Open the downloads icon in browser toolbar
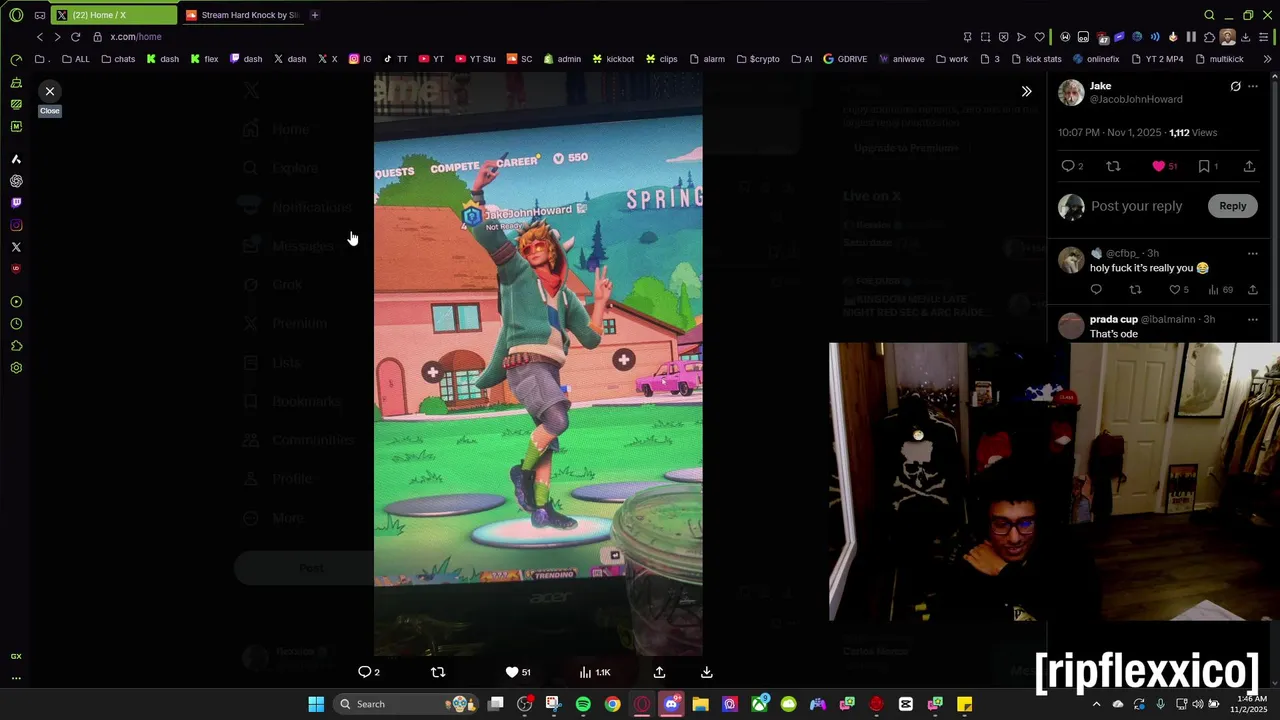Screen dimensions: 1280x720 pyautogui.click(x=1246, y=37)
